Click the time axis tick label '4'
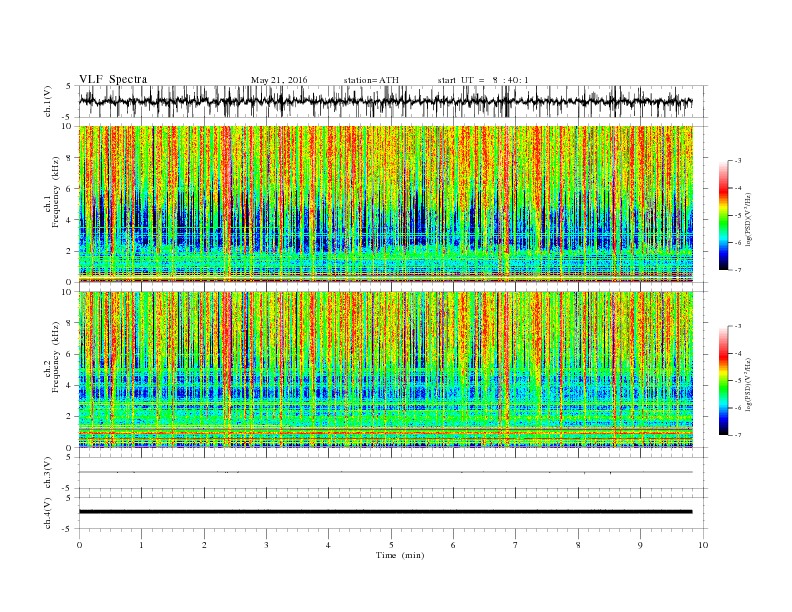The width and height of the screenshot is (792, 612). point(328,545)
